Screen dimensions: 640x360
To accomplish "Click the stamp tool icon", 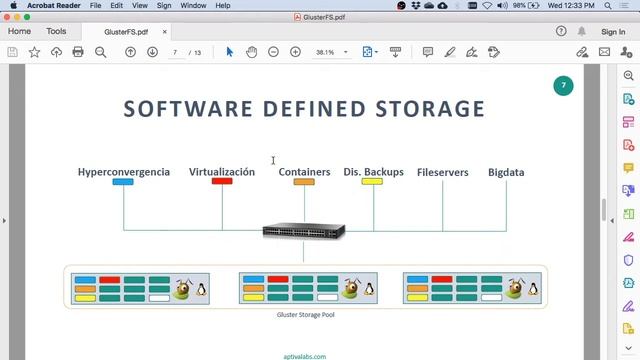I will (x=493, y=52).
